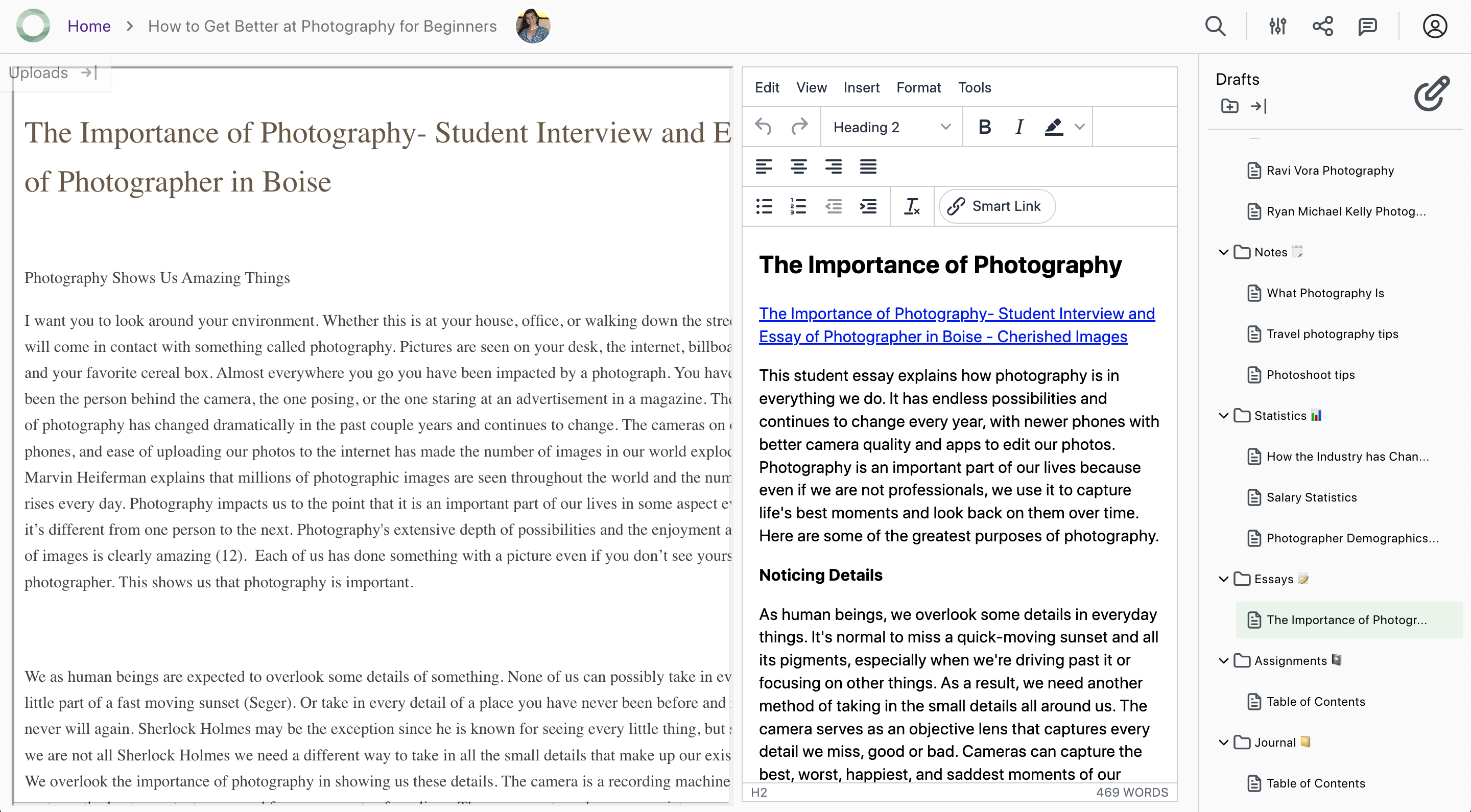Collapse the Essays folder
Image resolution: width=1471 pixels, height=812 pixels.
tap(1223, 579)
